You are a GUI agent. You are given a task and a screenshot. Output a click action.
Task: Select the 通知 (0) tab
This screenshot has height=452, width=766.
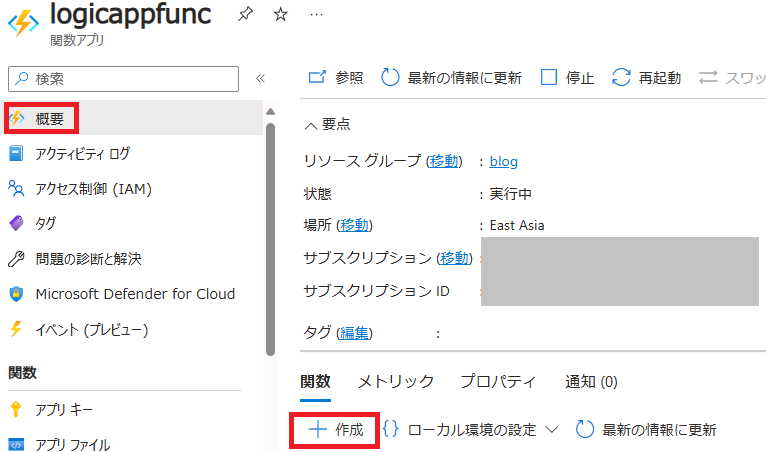592,381
